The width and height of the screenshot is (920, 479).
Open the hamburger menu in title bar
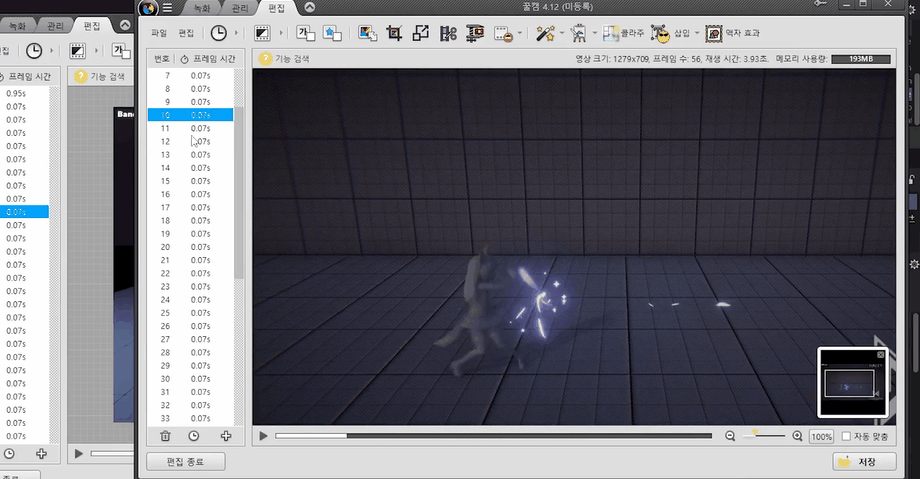(167, 8)
